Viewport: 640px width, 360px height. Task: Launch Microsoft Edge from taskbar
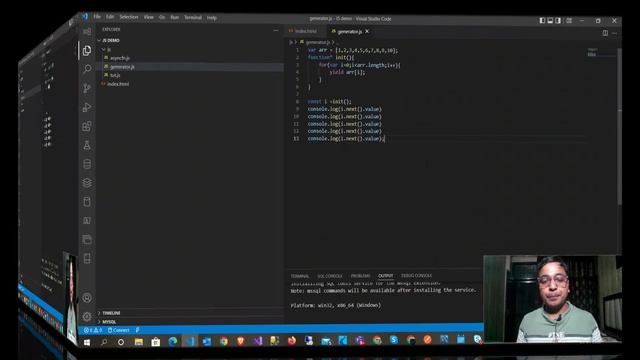[173, 341]
